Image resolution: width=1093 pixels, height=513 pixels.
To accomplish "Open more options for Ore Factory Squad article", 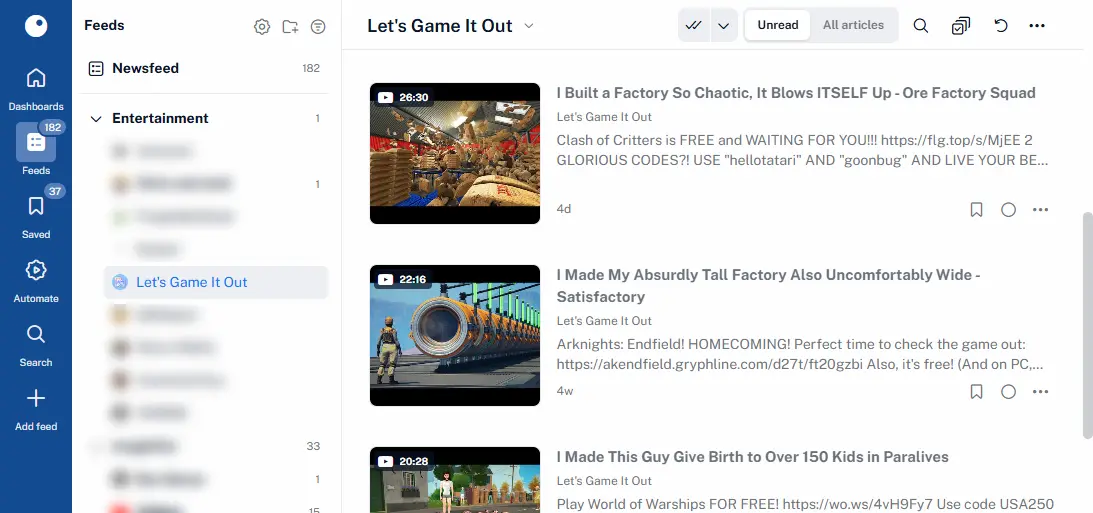I will (1041, 210).
